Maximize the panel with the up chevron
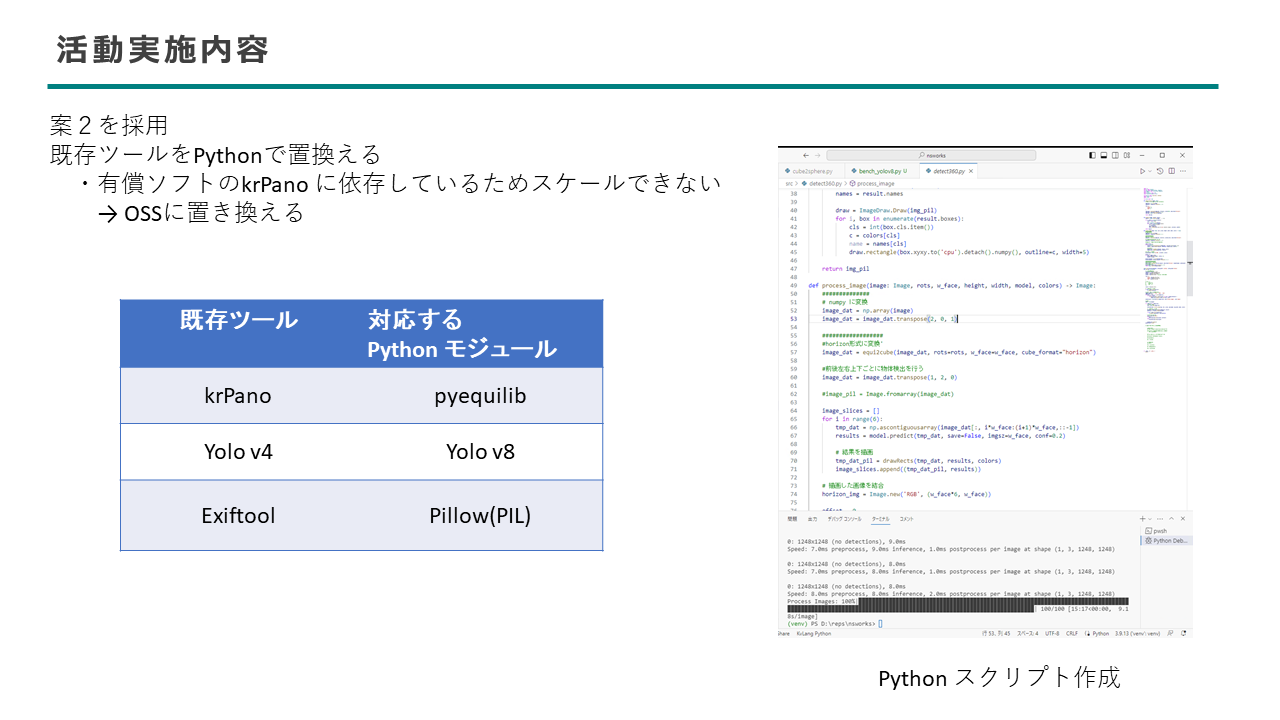 (x=1171, y=519)
